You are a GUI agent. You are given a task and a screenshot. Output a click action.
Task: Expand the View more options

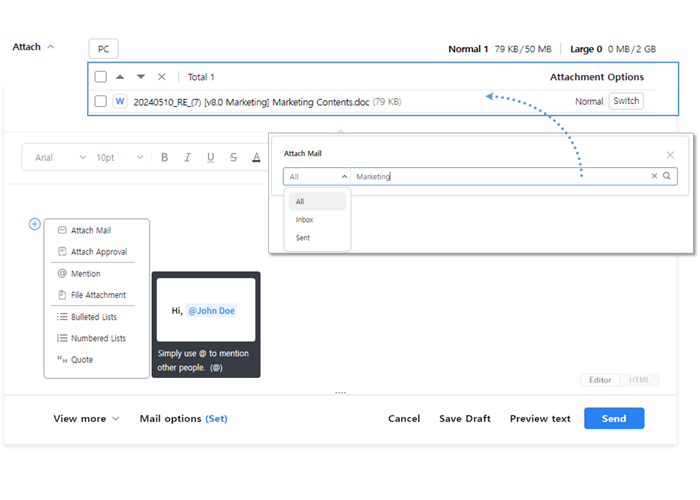pos(86,419)
